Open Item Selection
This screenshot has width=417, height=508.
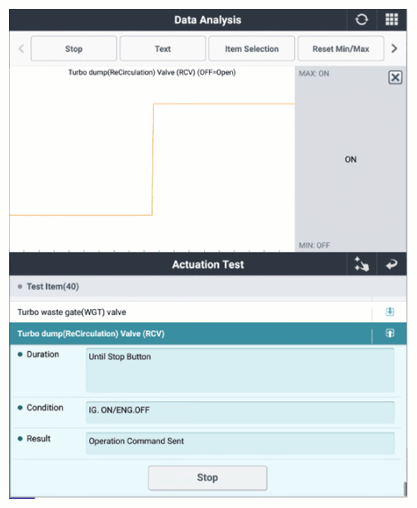coord(252,49)
